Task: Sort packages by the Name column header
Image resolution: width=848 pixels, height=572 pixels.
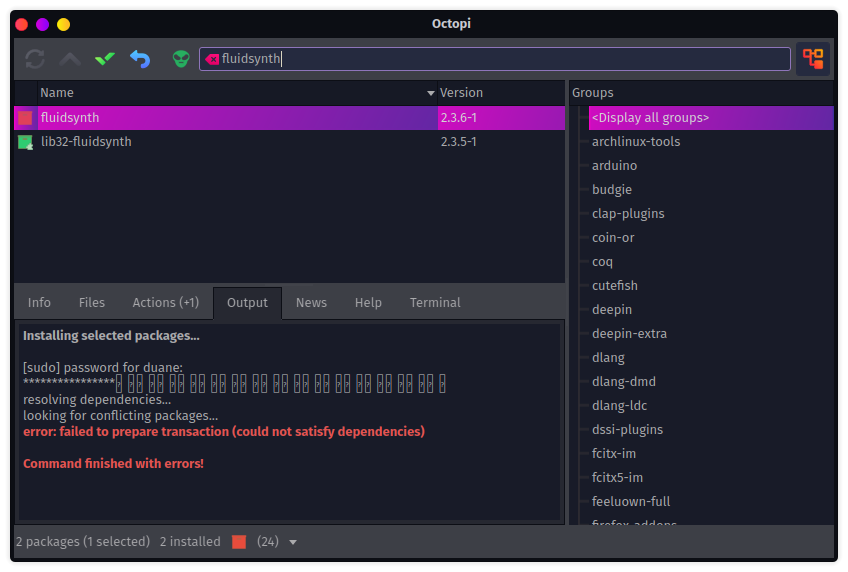Action: 237,93
